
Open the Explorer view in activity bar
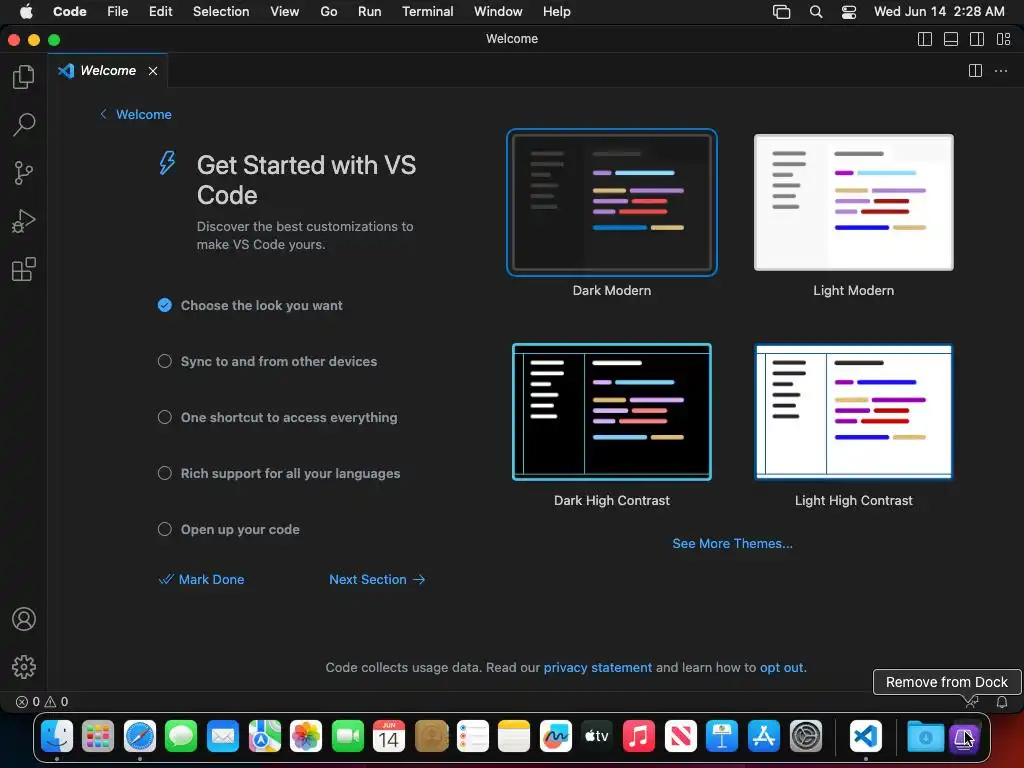tap(24, 77)
